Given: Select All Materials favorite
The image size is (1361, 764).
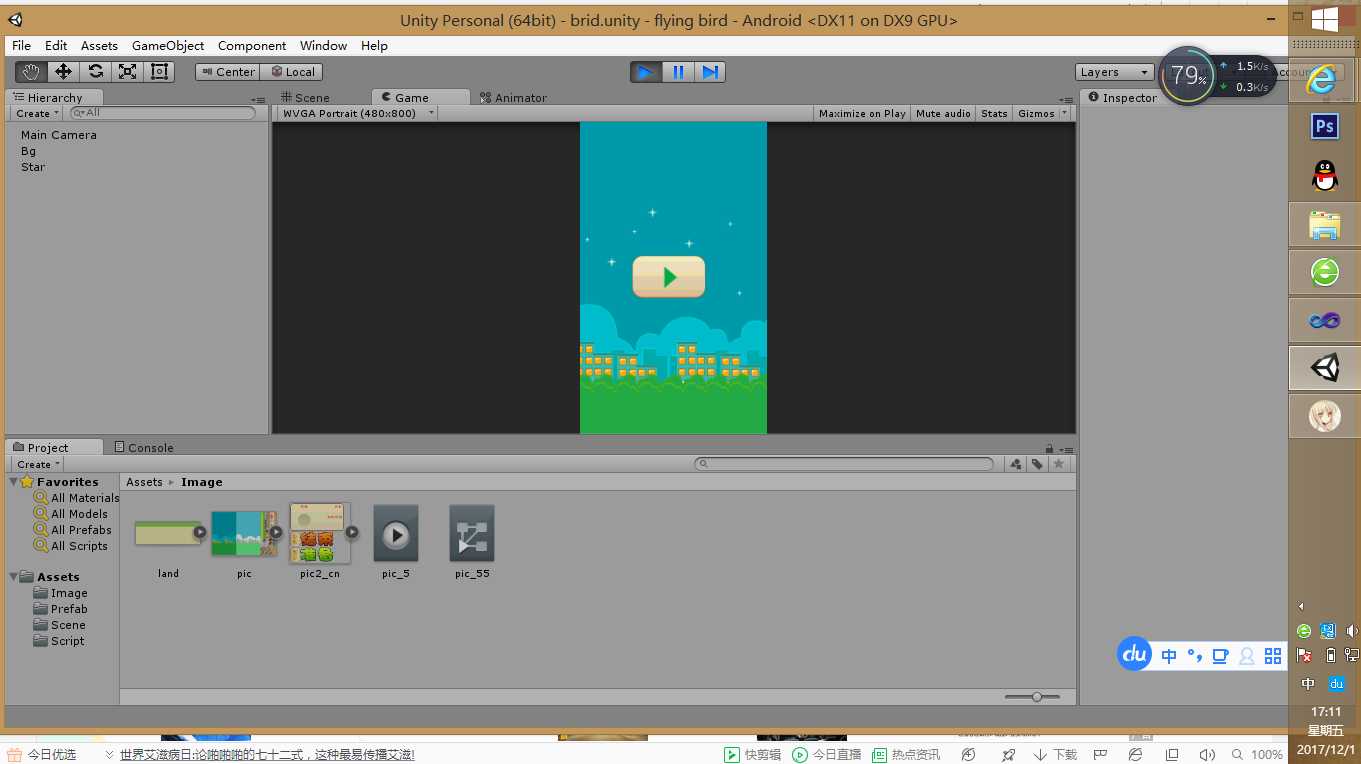Looking at the screenshot, I should pos(77,498).
